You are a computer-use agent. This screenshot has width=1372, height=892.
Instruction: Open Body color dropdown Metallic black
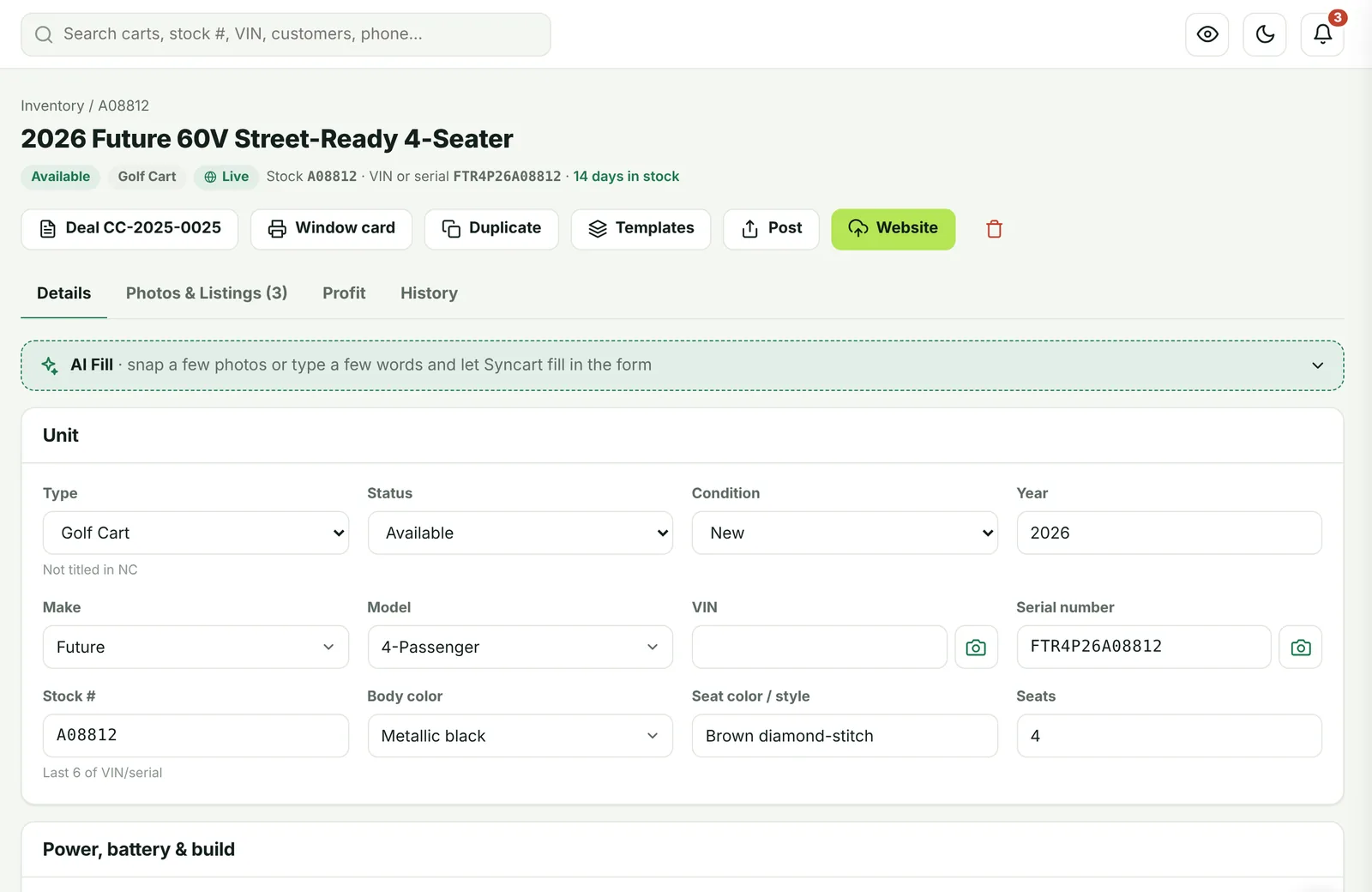click(x=521, y=736)
